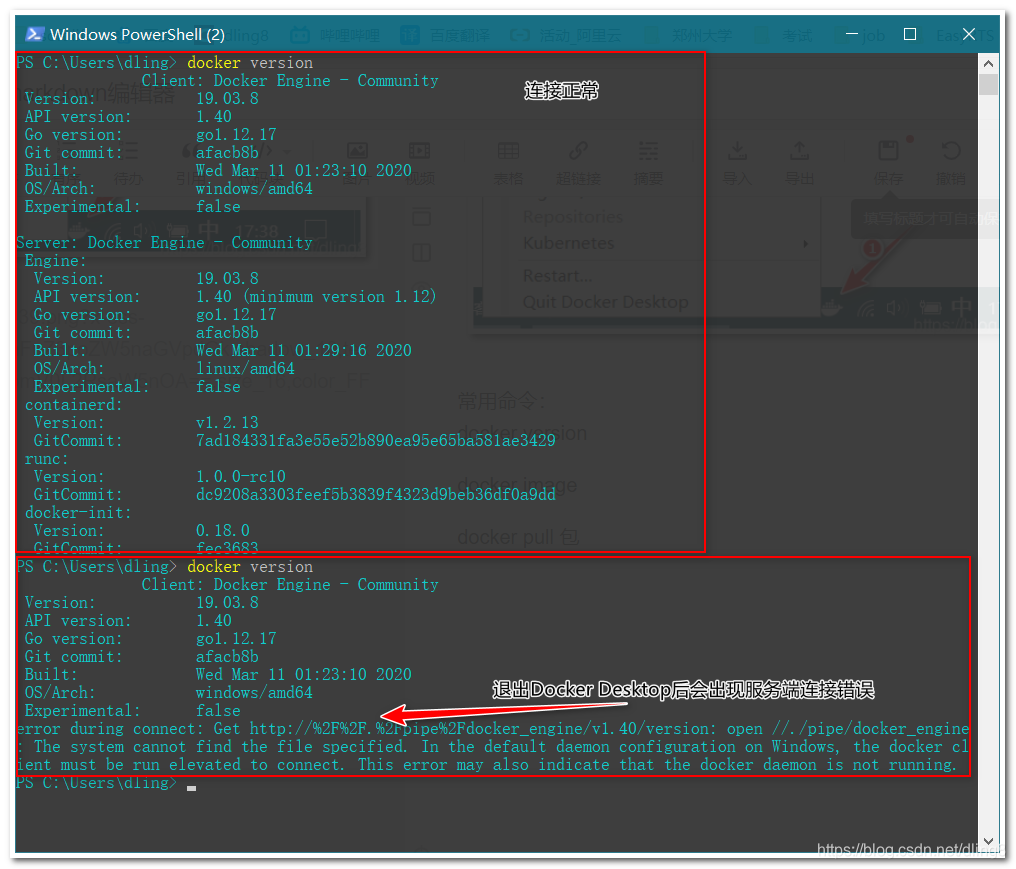The image size is (1016, 869).
Task: Click the "1.0.0-rc10" runc version
Action: coord(240,477)
